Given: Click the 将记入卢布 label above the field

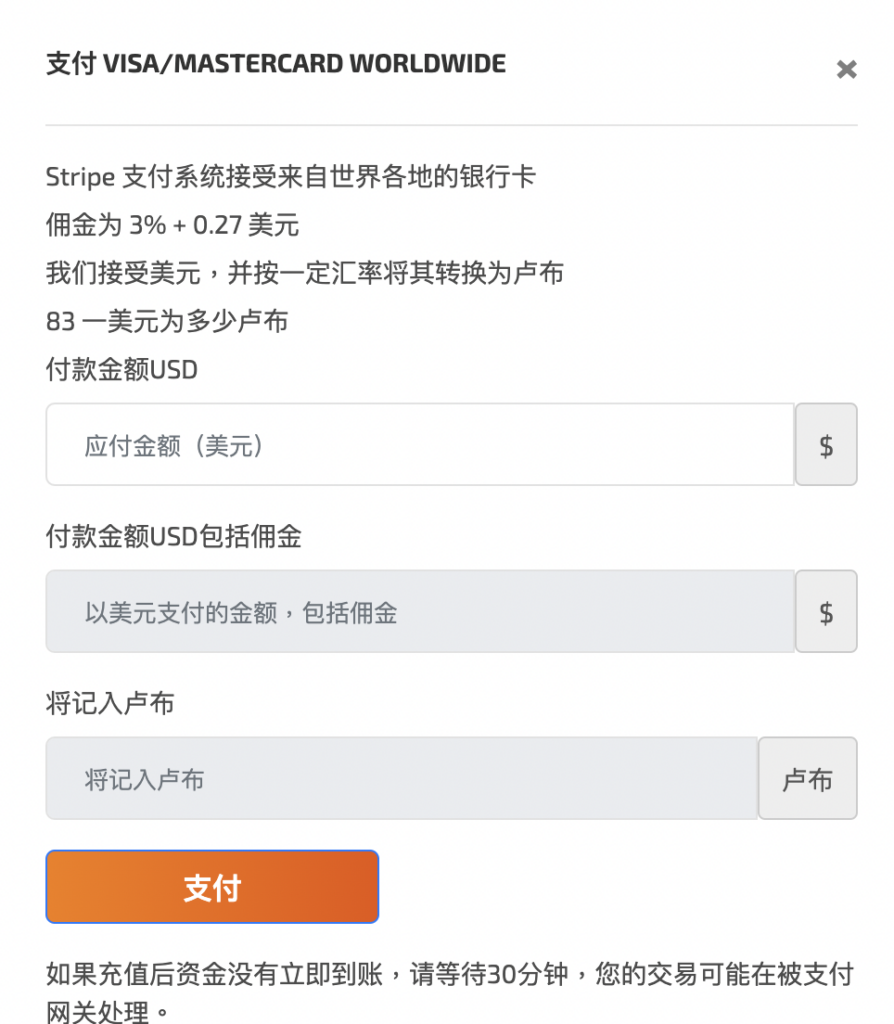Looking at the screenshot, I should click(110, 704).
